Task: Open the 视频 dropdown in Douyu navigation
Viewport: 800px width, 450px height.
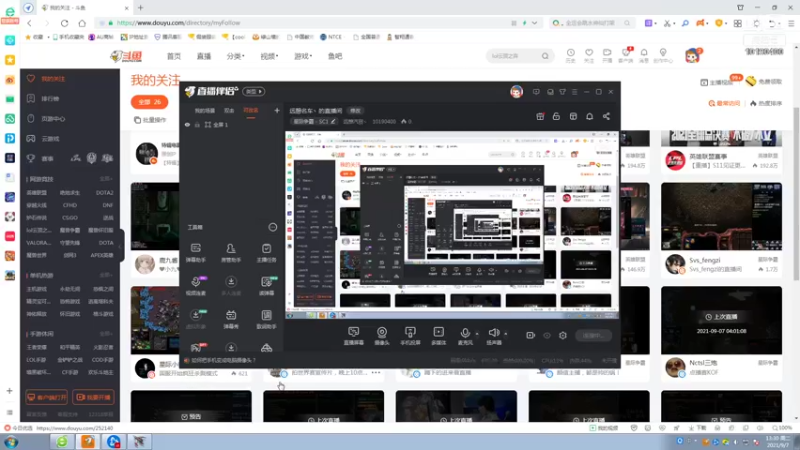Action: tap(269, 56)
